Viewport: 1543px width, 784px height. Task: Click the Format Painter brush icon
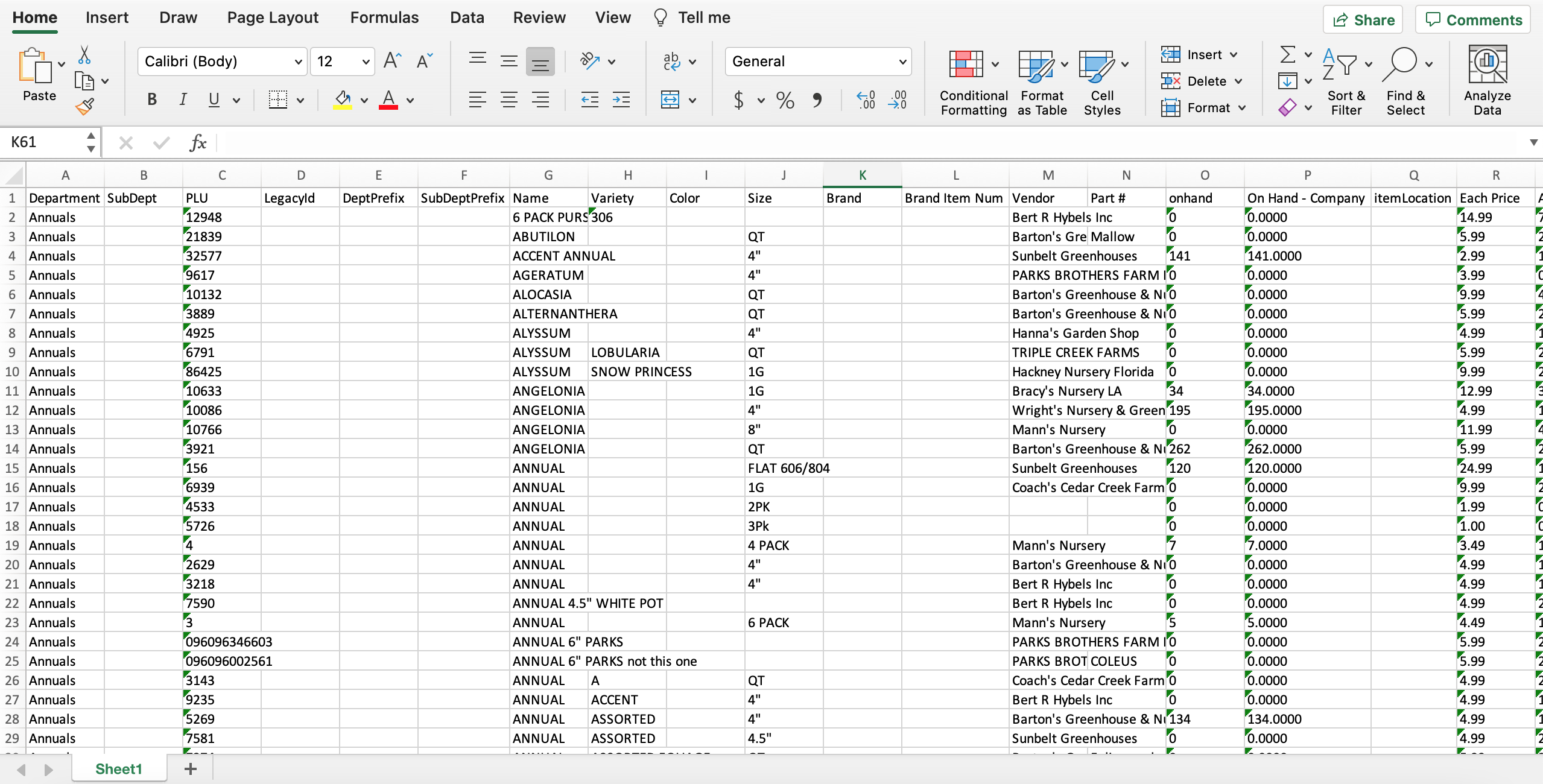click(85, 107)
